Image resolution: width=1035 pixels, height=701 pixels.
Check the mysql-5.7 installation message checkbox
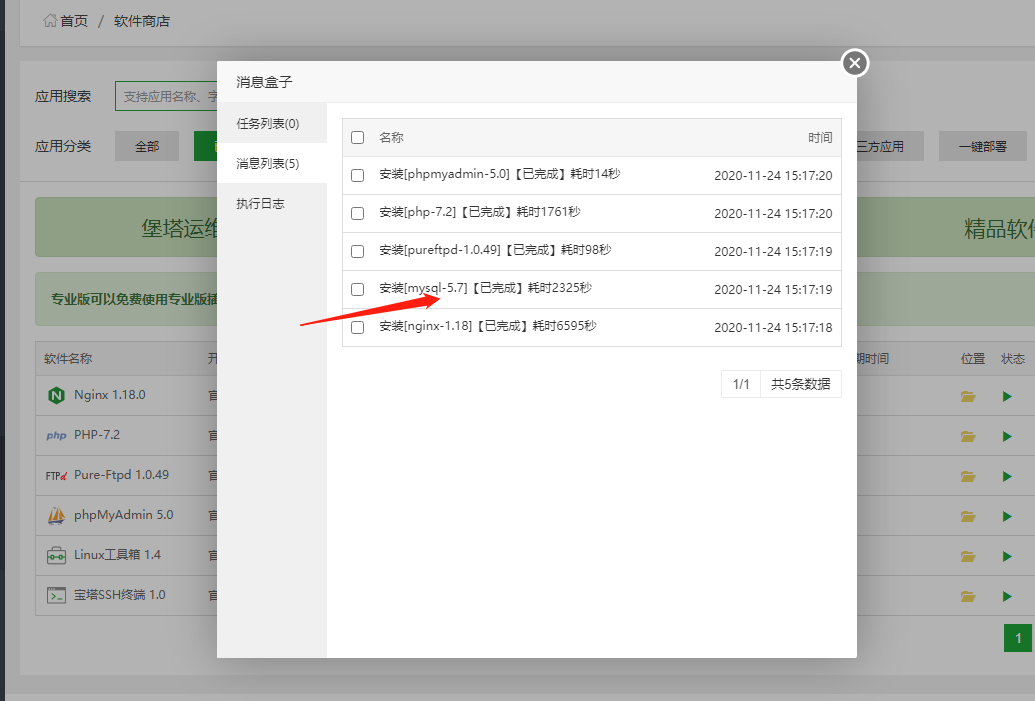[x=357, y=289]
